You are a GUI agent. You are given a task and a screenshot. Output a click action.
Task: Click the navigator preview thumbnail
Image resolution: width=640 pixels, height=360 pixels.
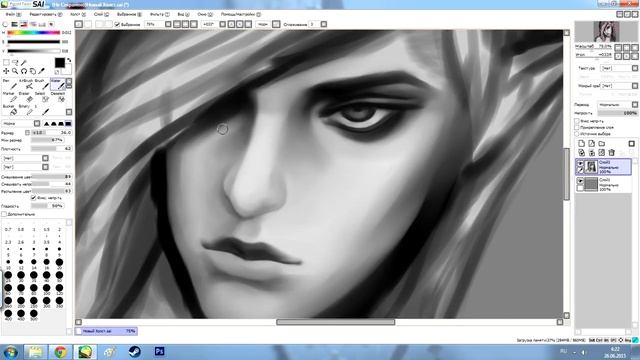[606, 31]
